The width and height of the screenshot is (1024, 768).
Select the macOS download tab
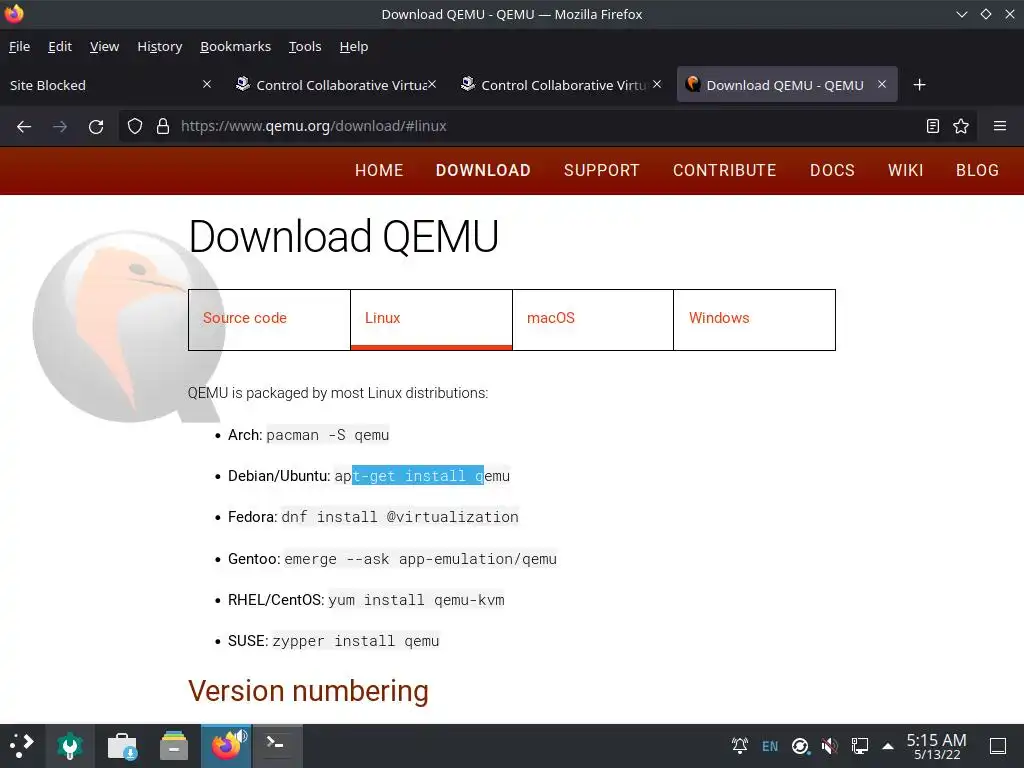pos(593,319)
